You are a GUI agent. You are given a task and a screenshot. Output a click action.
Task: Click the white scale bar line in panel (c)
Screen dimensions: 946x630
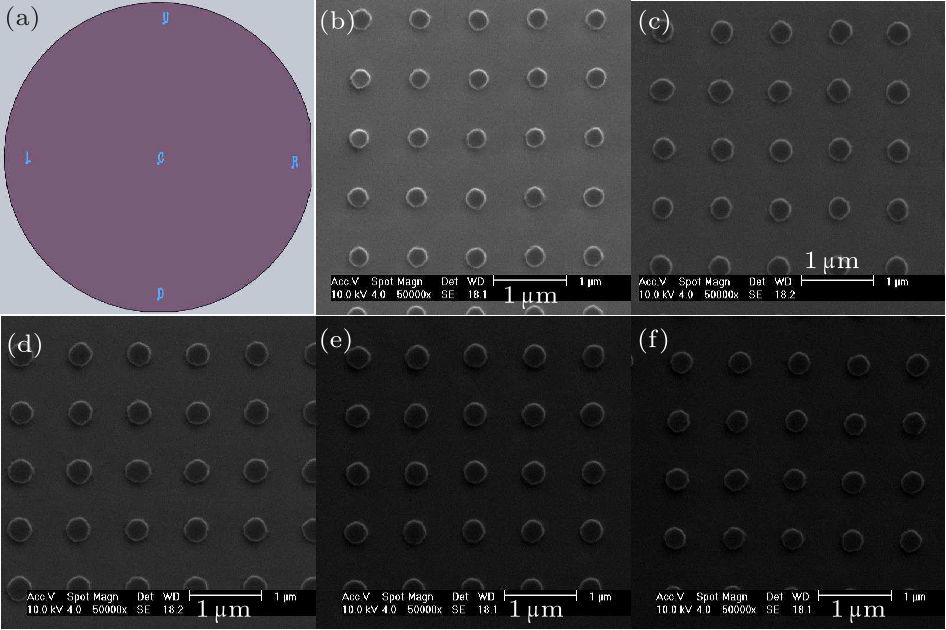(x=837, y=280)
